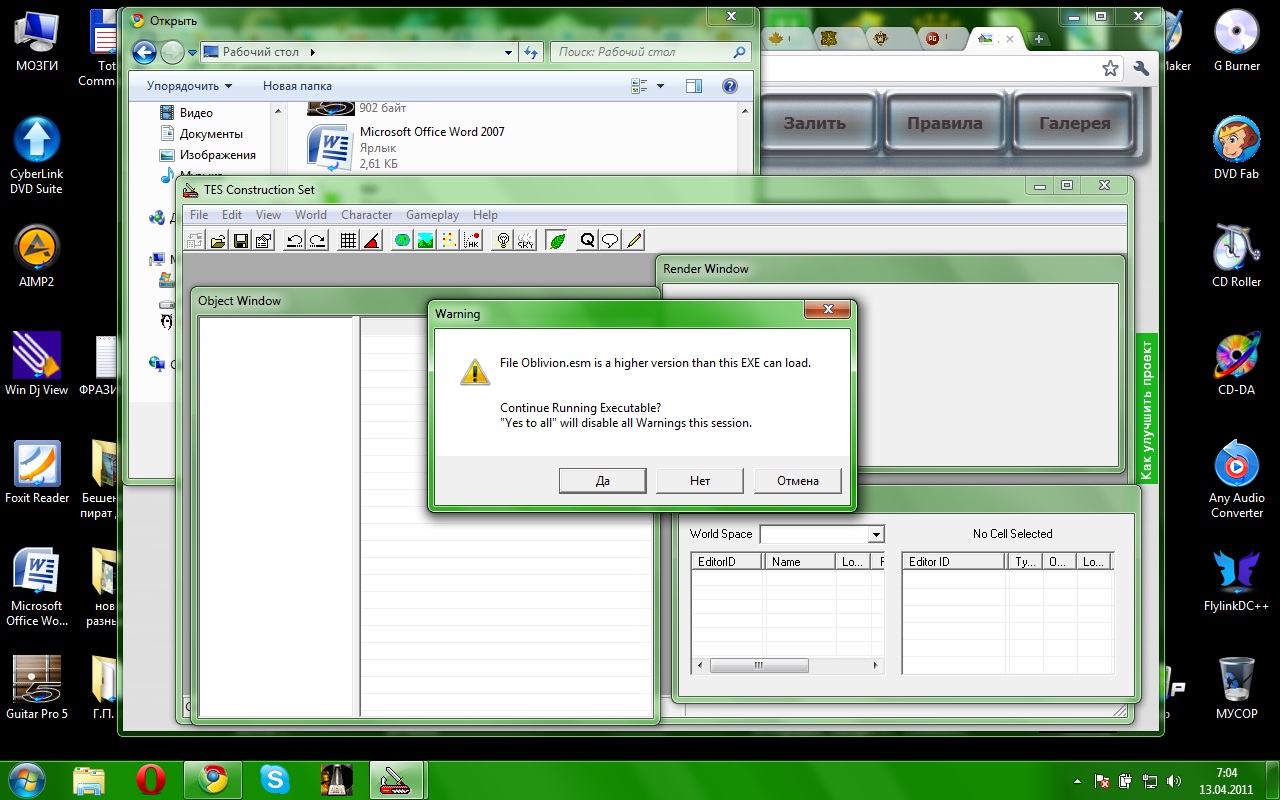Click Правила button on Chrome page
1280x800 pixels.
(945, 124)
